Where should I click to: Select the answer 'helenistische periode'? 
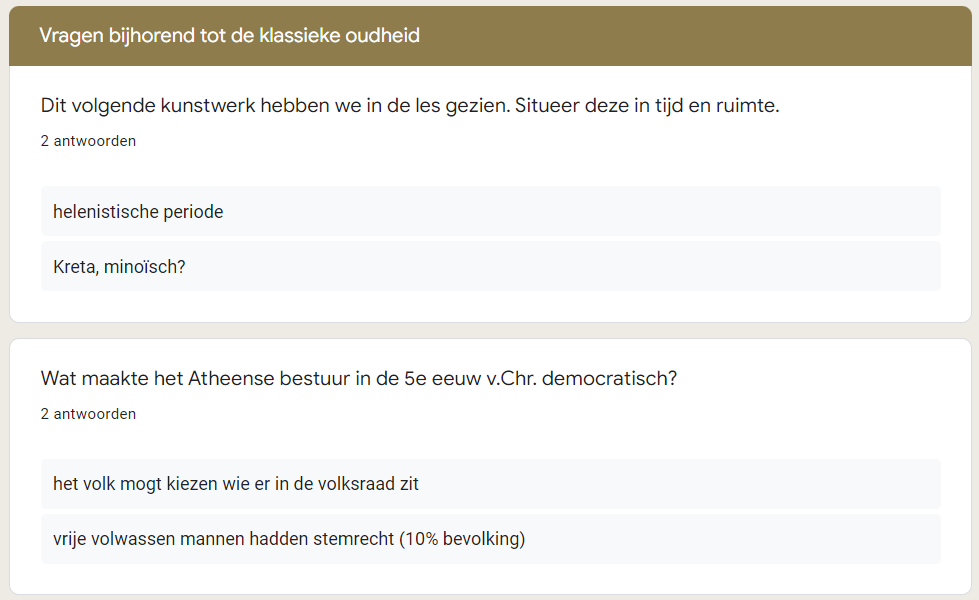click(491, 211)
